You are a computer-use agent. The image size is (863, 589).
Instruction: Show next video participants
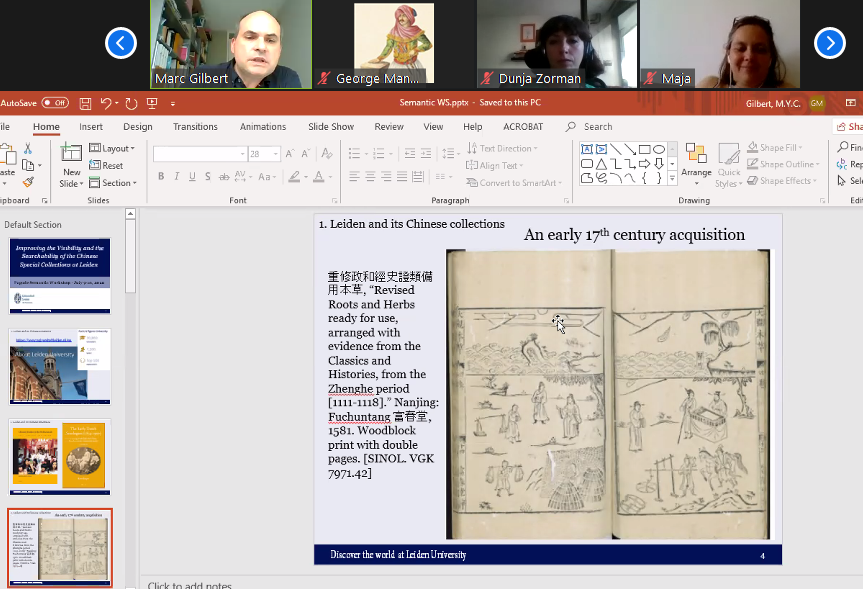click(x=829, y=43)
